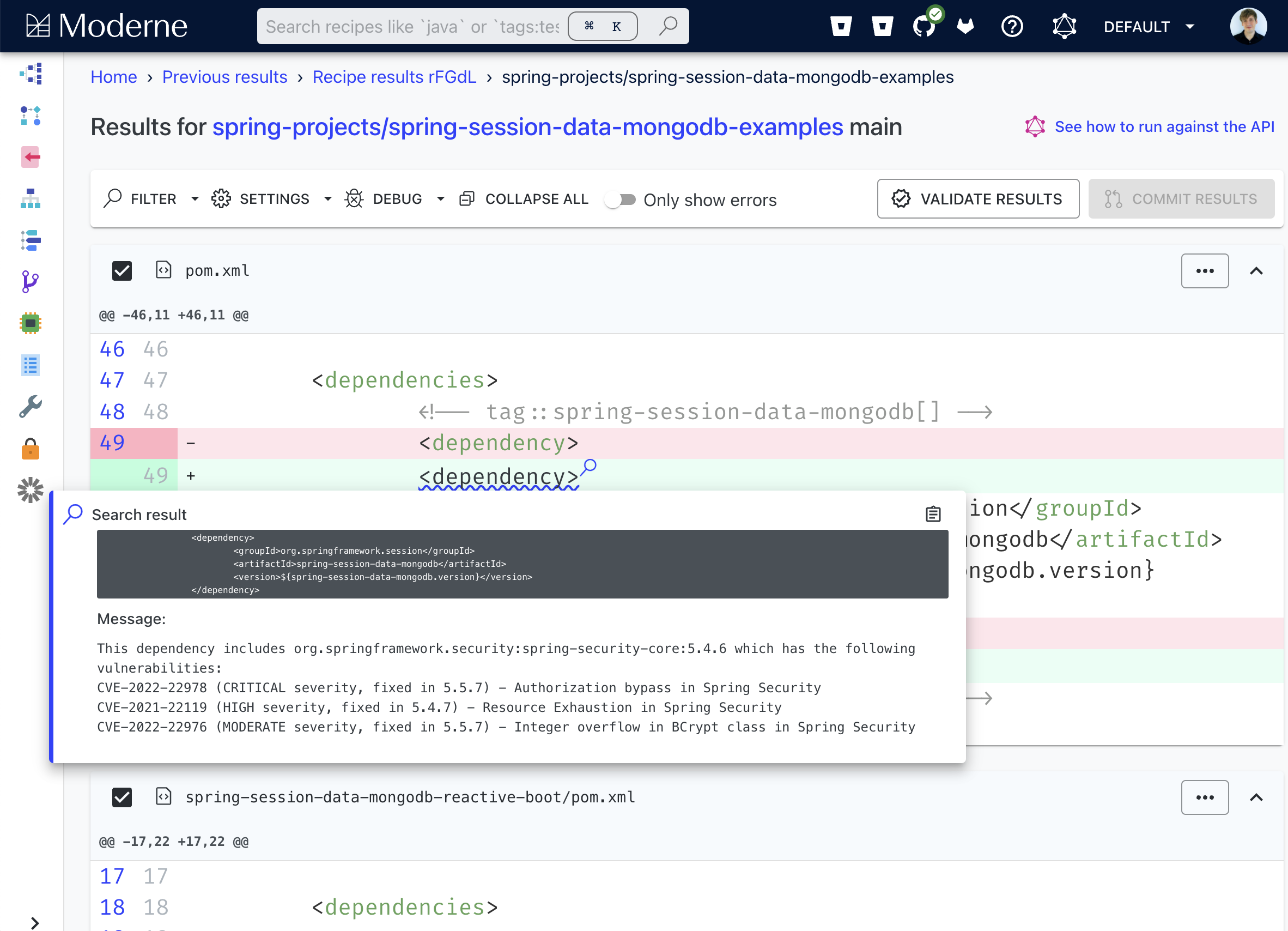Enable the Only show errors toggle
This screenshot has height=931, width=1288.
(621, 199)
